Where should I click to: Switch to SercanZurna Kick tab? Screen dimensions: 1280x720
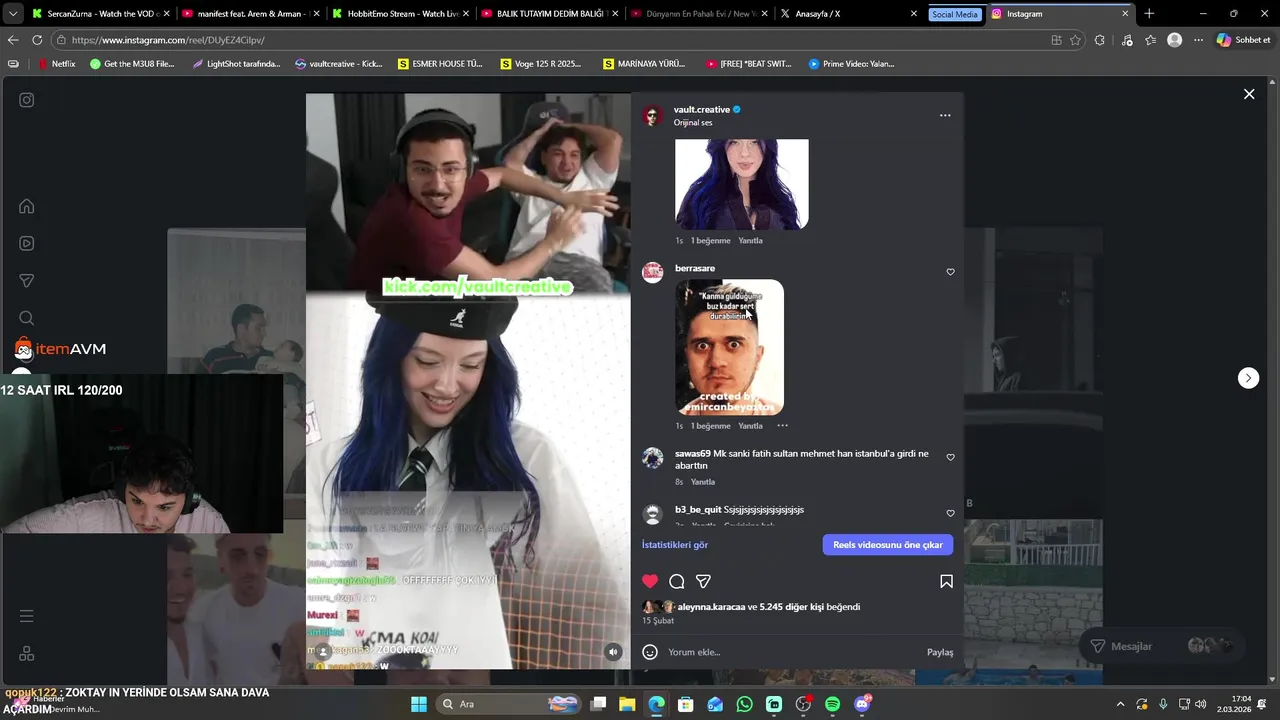[96, 14]
